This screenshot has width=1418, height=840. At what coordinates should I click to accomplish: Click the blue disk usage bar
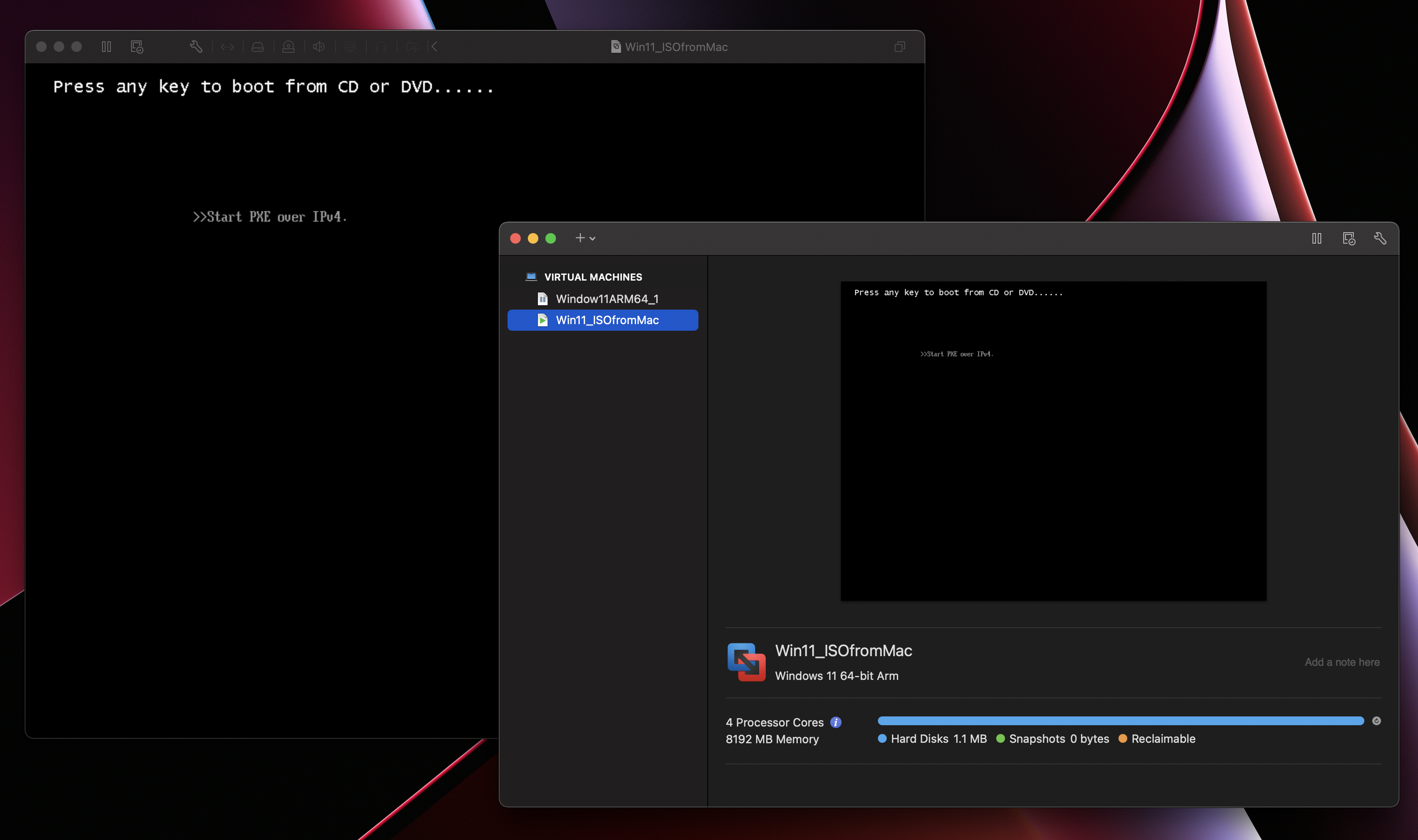[1121, 720]
